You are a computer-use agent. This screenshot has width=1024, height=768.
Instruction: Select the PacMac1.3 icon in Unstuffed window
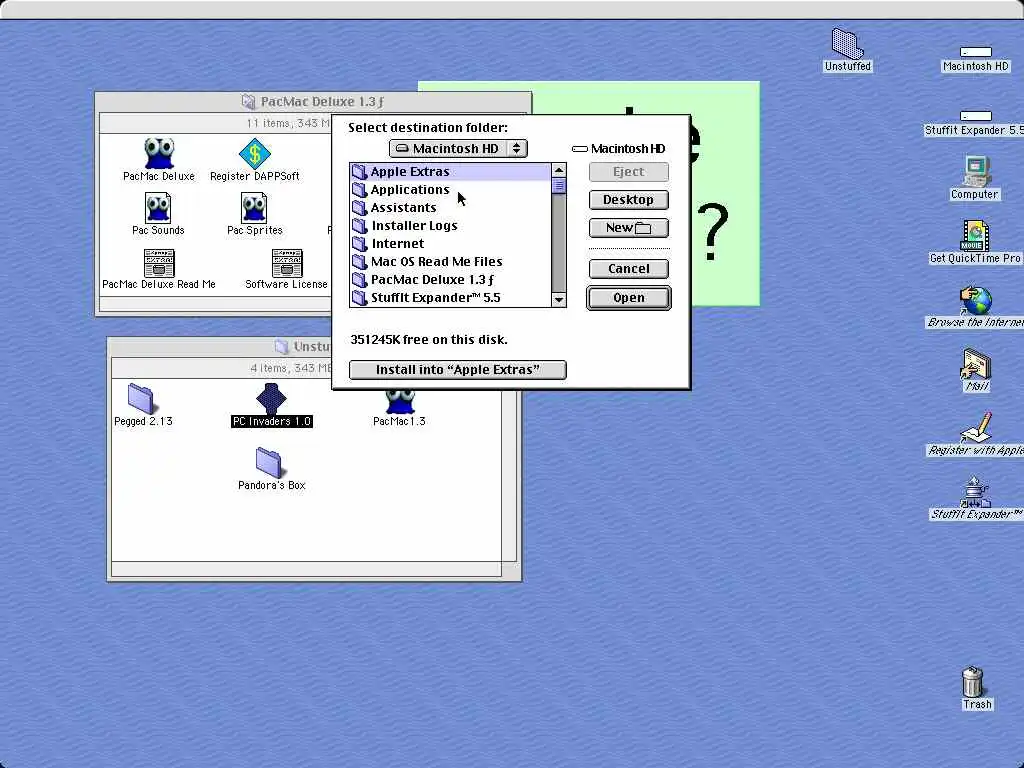399,402
